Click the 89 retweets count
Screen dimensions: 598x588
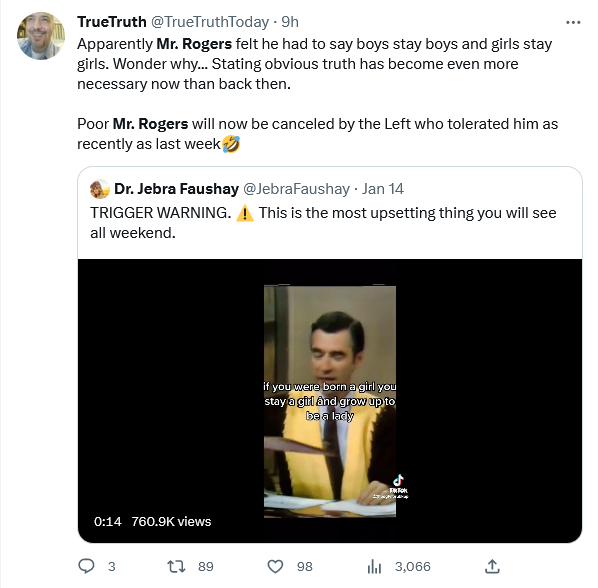click(x=206, y=567)
